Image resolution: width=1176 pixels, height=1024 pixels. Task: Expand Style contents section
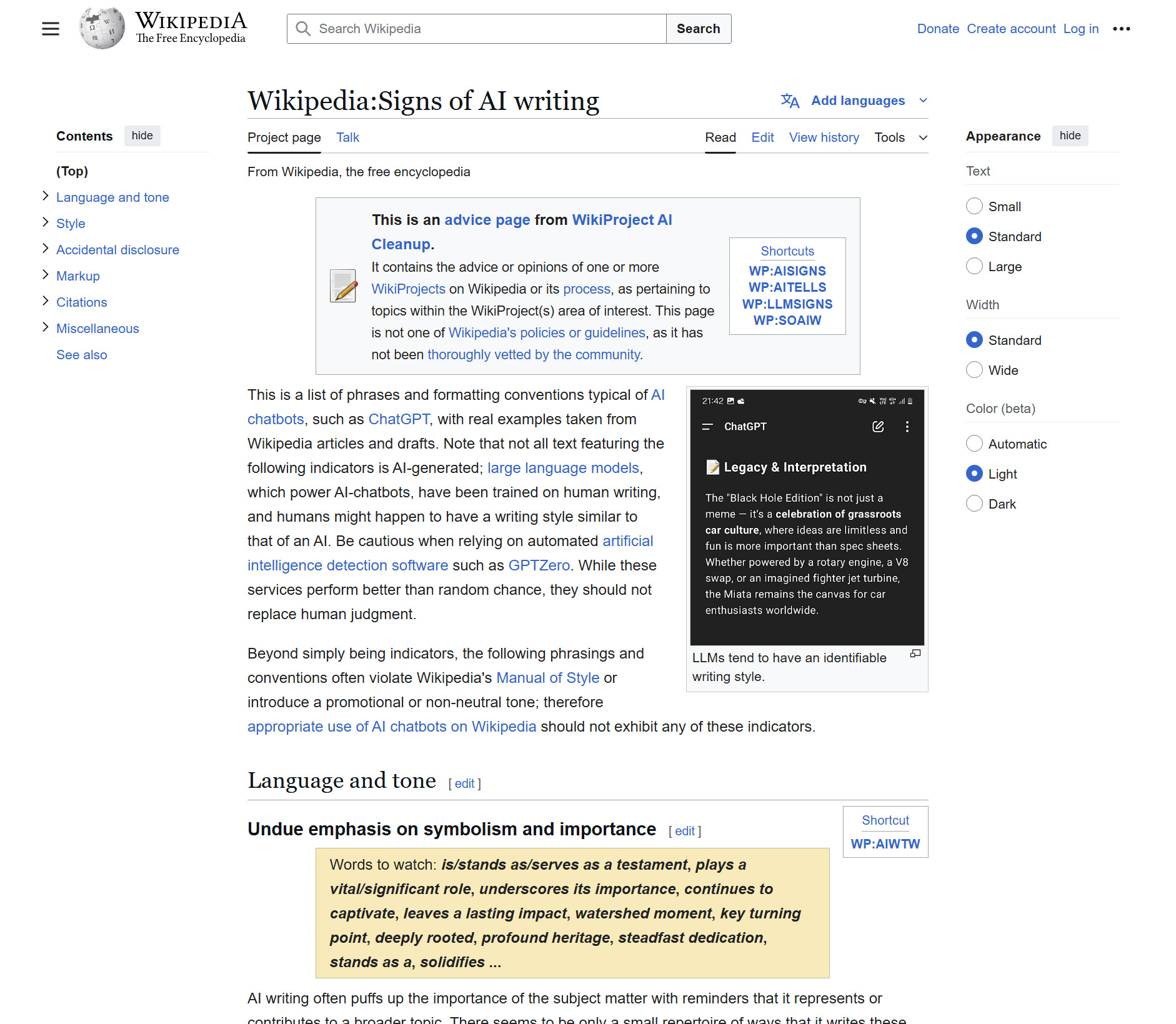[x=46, y=222]
